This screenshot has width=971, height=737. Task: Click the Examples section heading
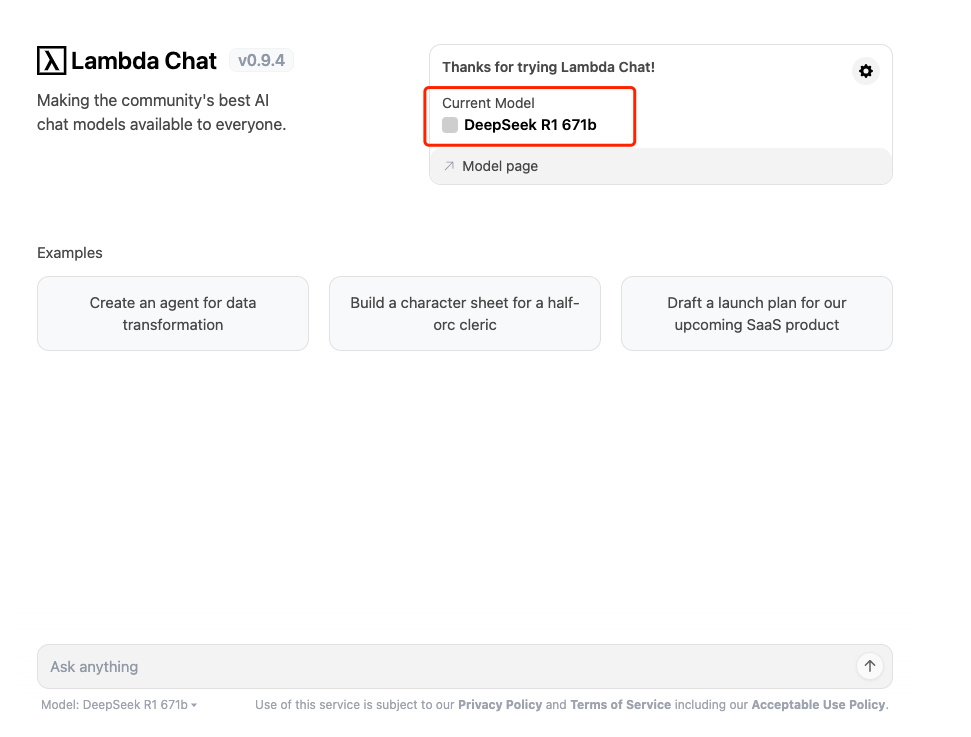[70, 253]
